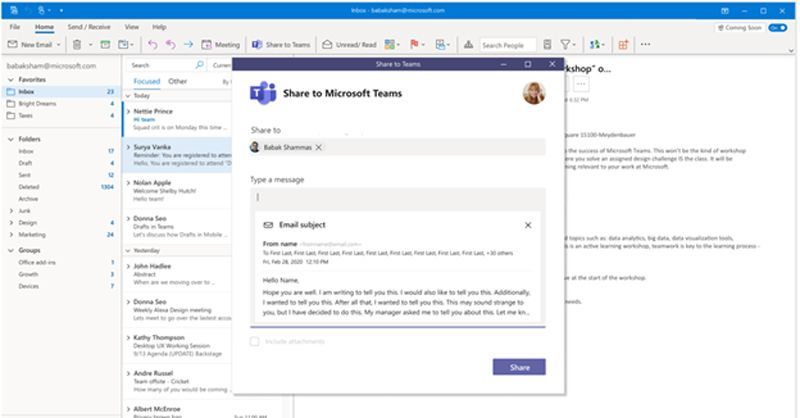Click the Address Book icon
Screen dimensions: 800x418
547,45
